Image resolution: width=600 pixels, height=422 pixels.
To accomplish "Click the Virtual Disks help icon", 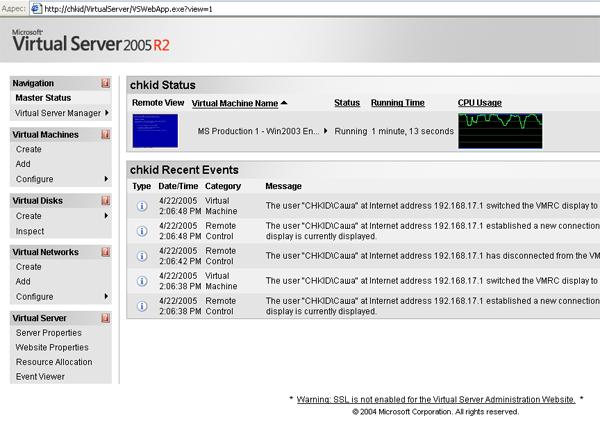I will point(106,201).
